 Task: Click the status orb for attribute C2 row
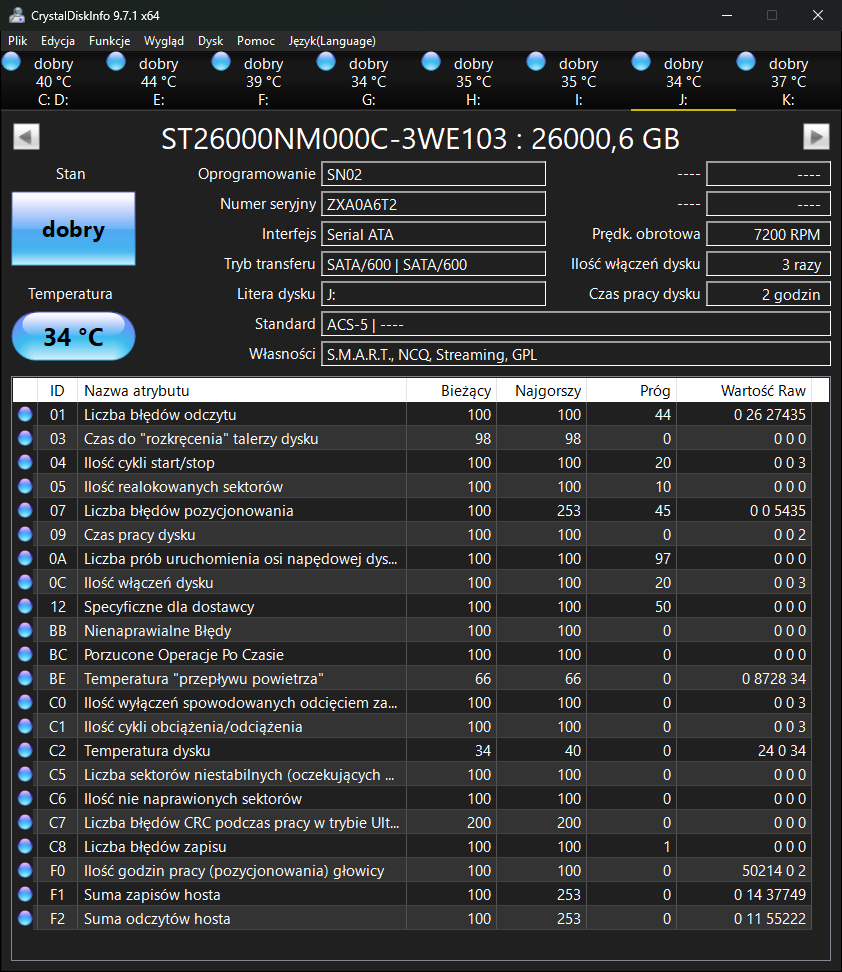point(25,751)
